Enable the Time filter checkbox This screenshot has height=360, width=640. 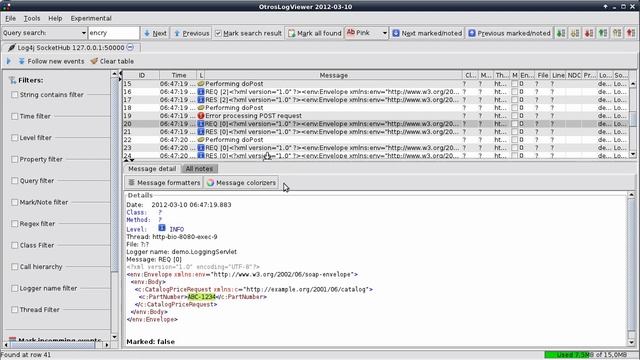click(15, 116)
